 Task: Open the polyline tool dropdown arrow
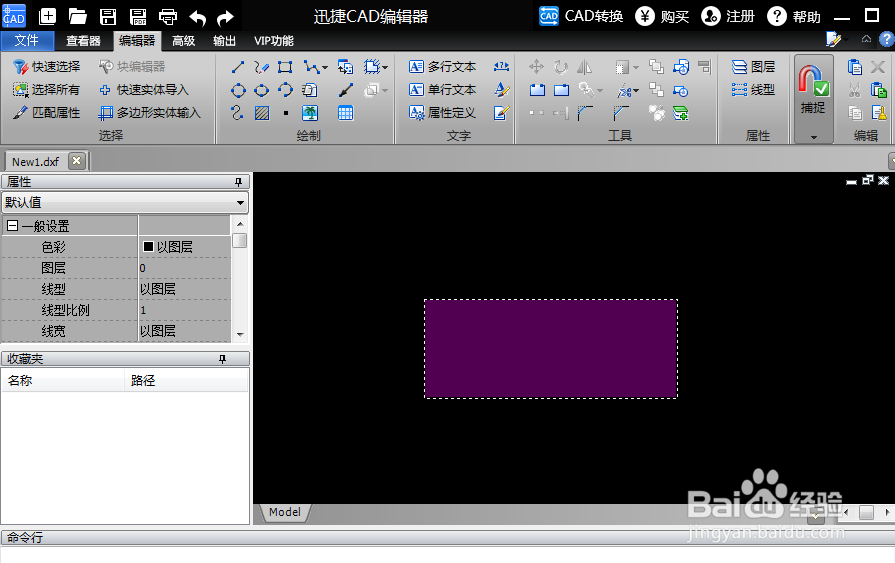pos(325,67)
